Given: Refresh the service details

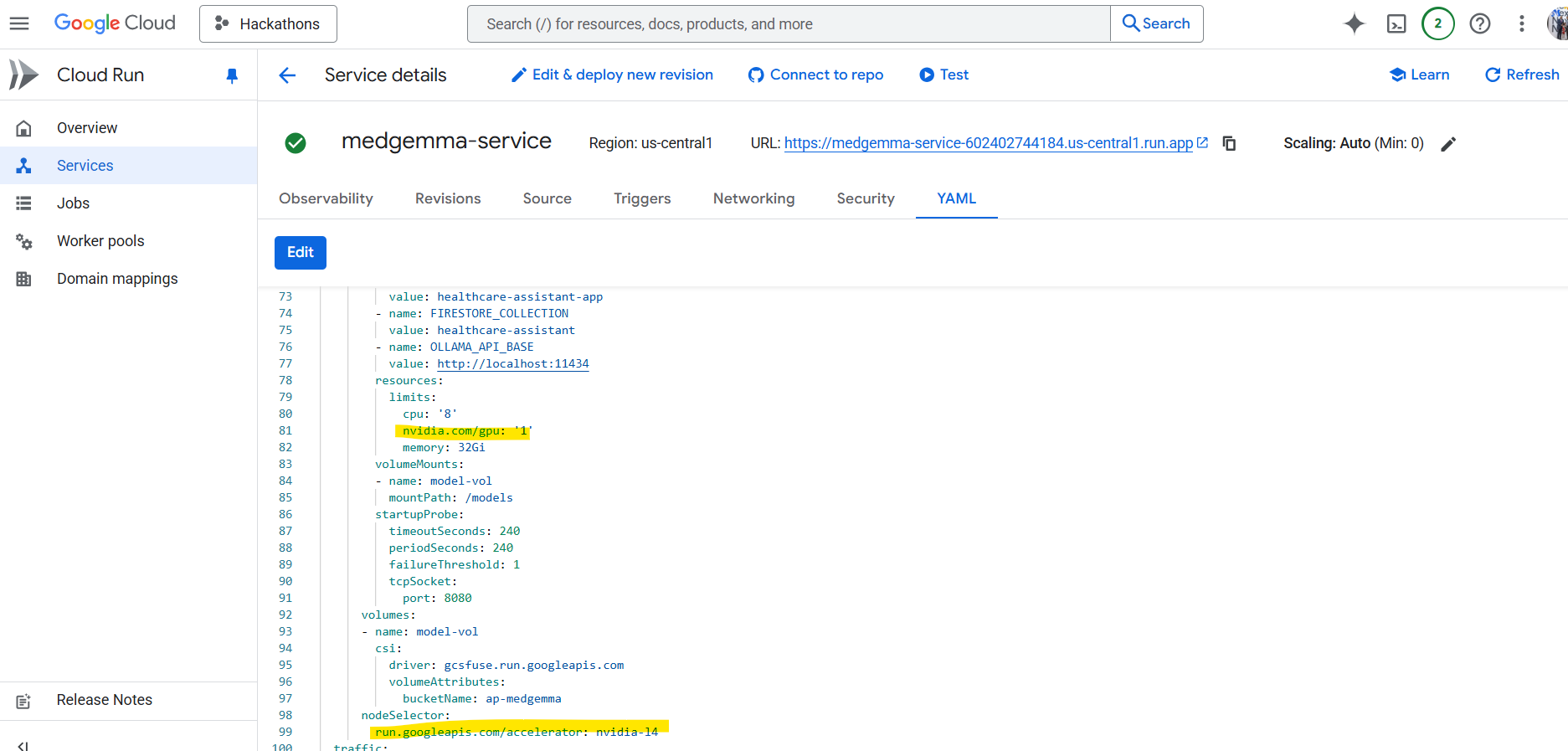Looking at the screenshot, I should (x=1522, y=75).
